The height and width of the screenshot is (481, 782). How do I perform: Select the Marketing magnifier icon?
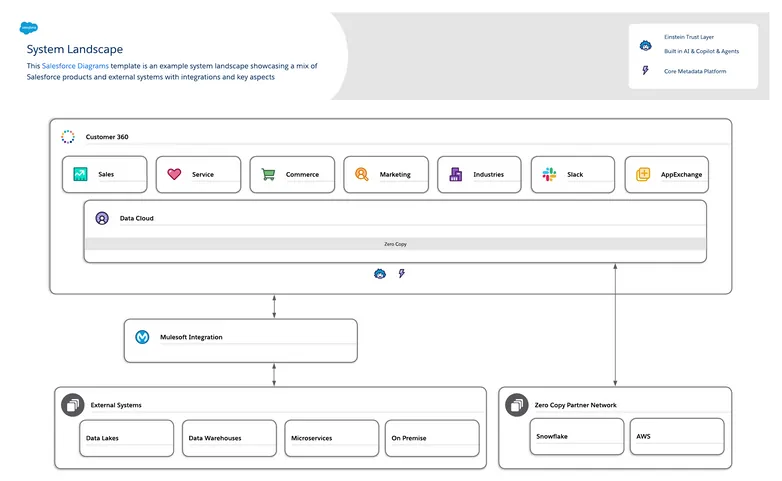(x=362, y=174)
